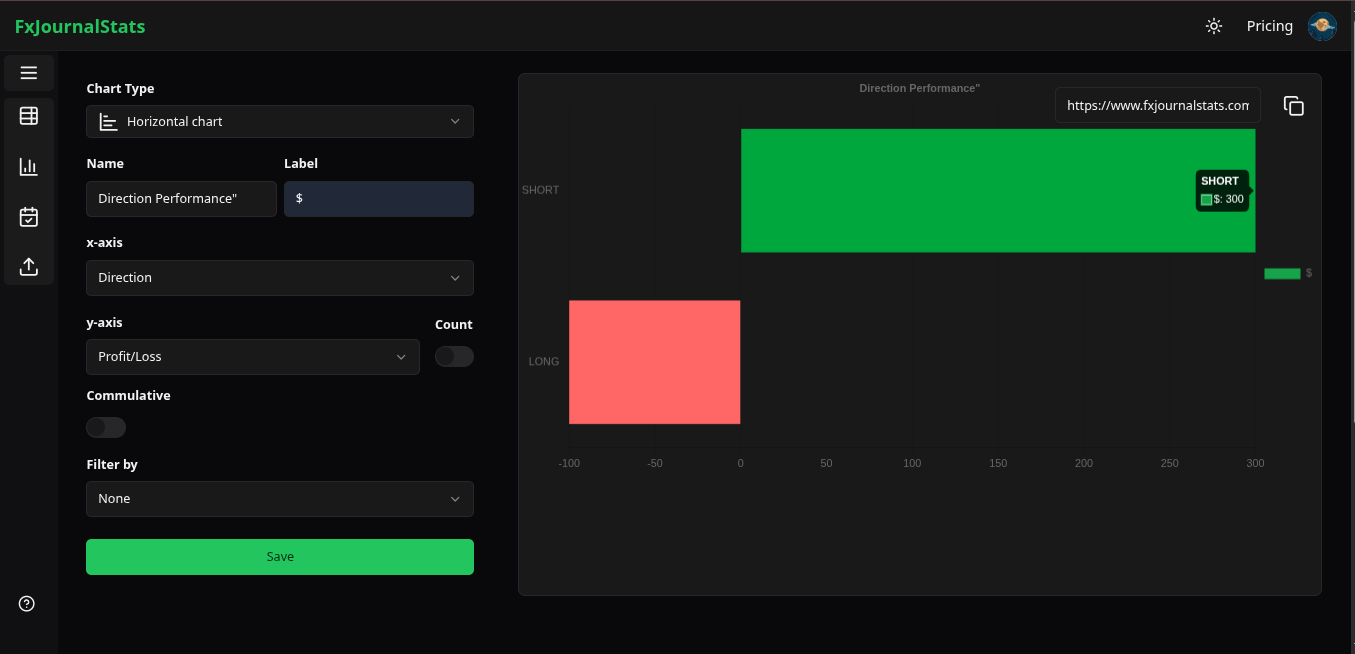Viewport: 1355px width, 654px height.
Task: Toggle light mode with sun icon
Action: pyautogui.click(x=1214, y=26)
